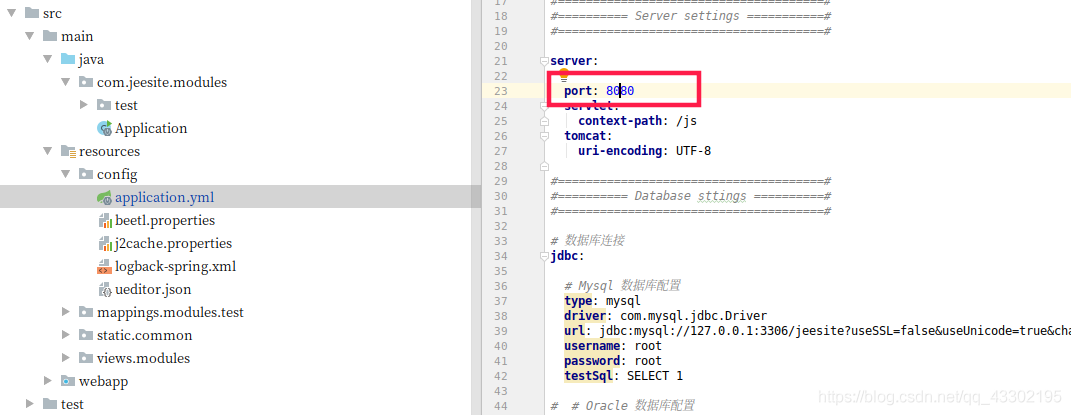1071x415 pixels.
Task: Click the 'uri-encoding: UTF-8' line
Action: [645, 151]
